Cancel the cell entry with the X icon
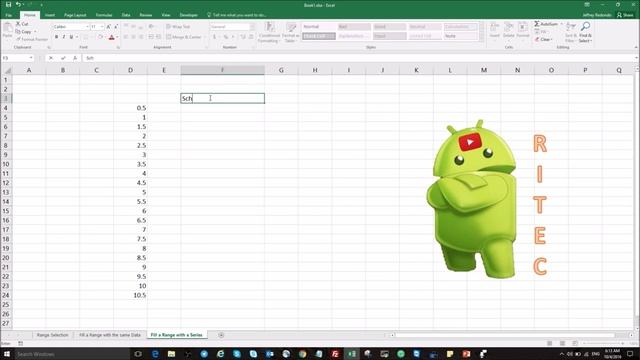This screenshot has width=640, height=360. tap(51, 58)
